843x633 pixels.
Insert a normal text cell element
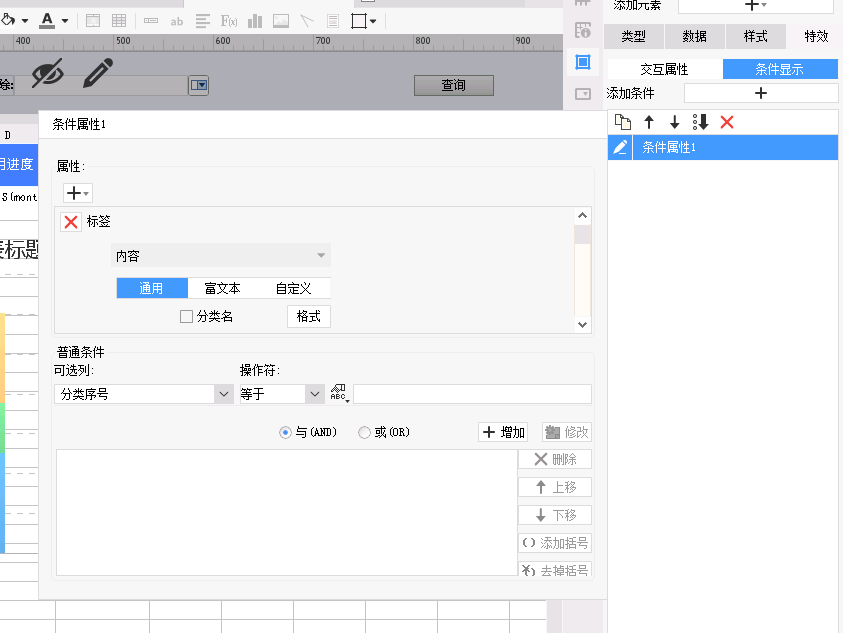point(151,21)
